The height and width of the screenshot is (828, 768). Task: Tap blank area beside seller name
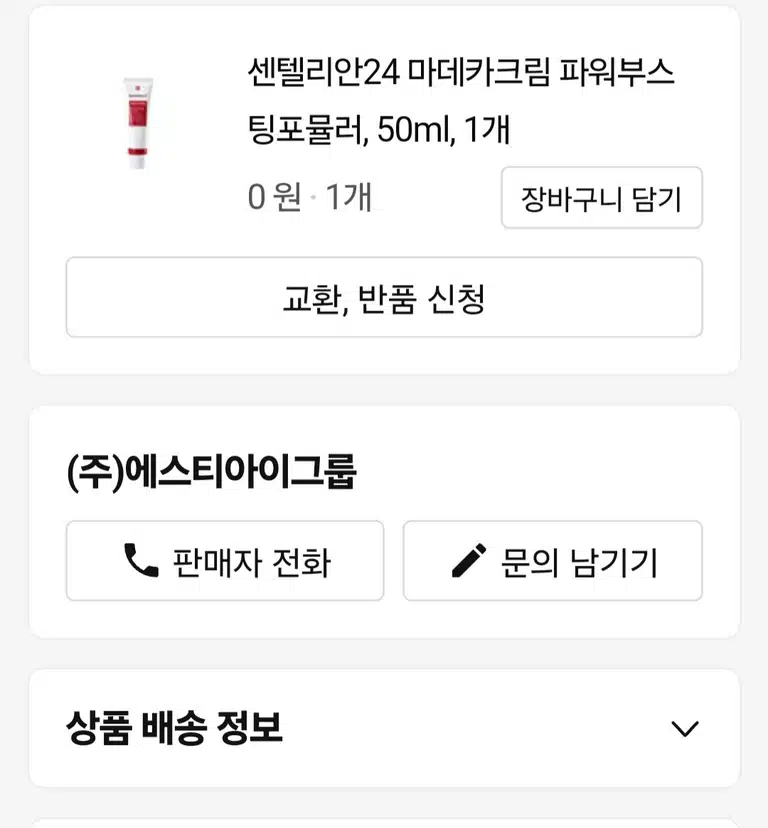point(528,472)
